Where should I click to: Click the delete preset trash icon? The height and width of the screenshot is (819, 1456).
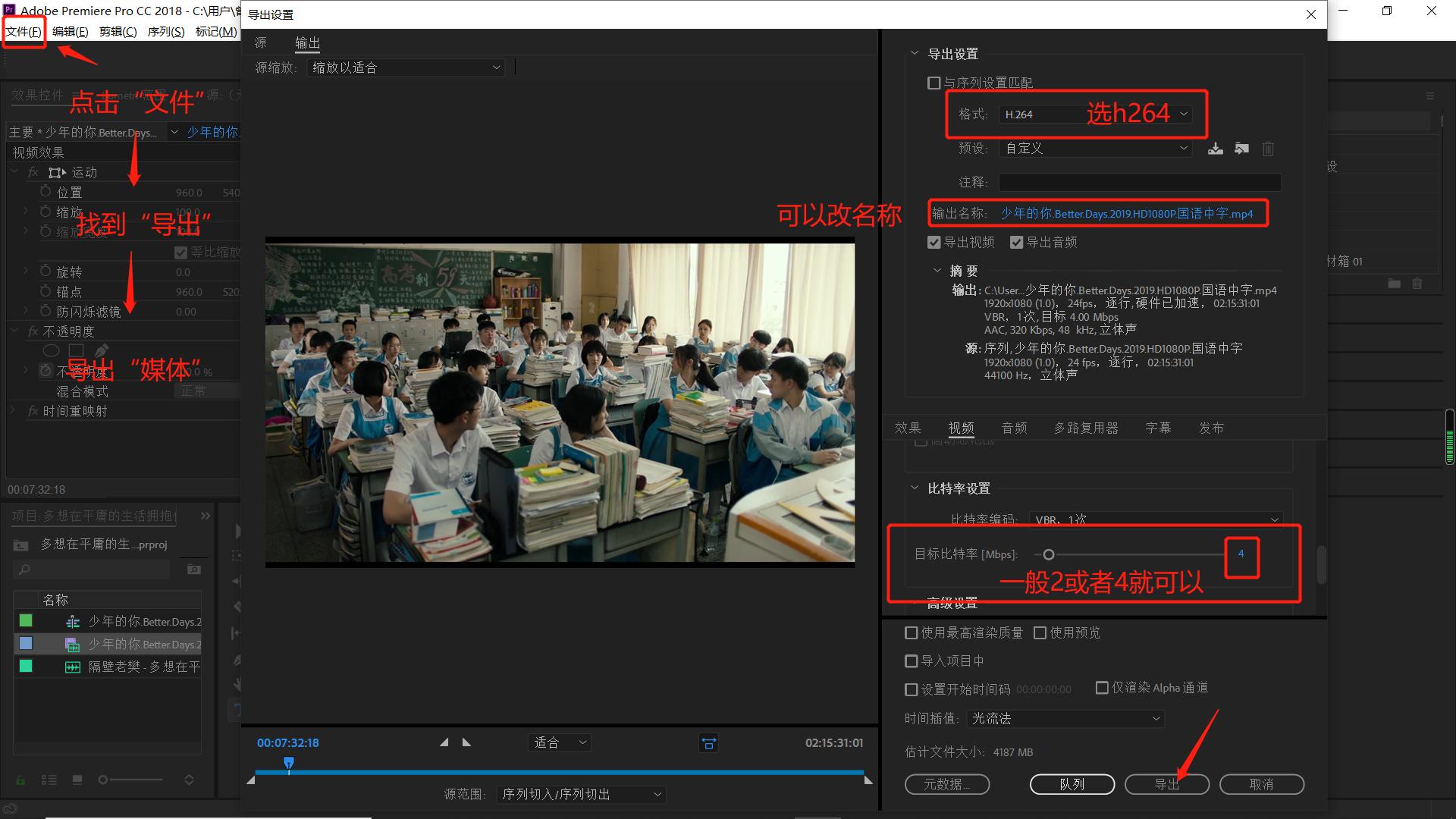point(1268,149)
